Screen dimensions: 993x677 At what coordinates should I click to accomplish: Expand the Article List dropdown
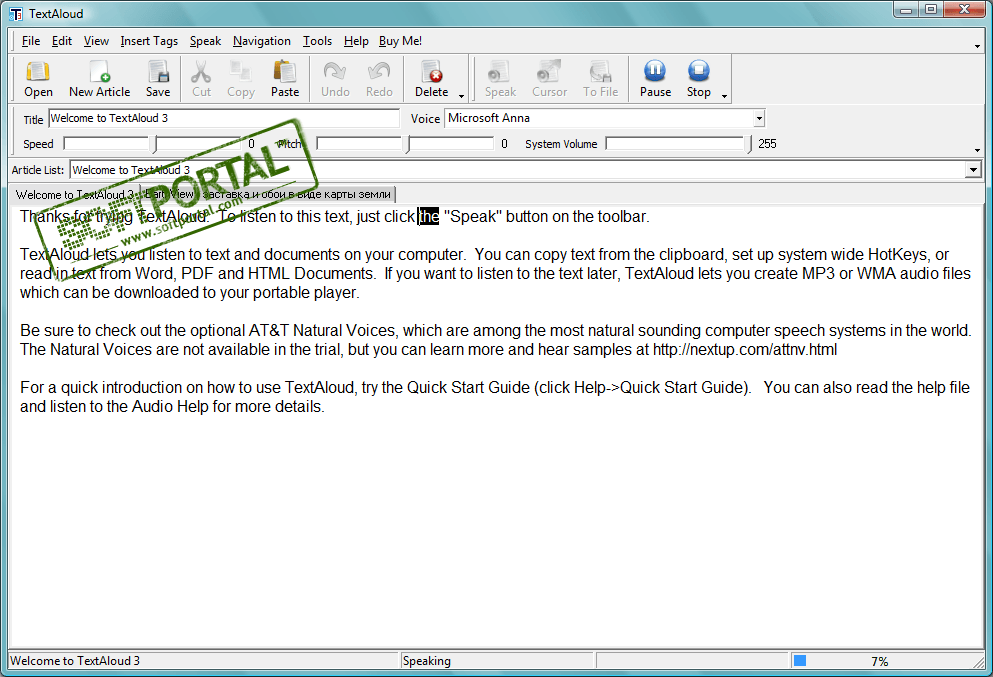[973, 170]
